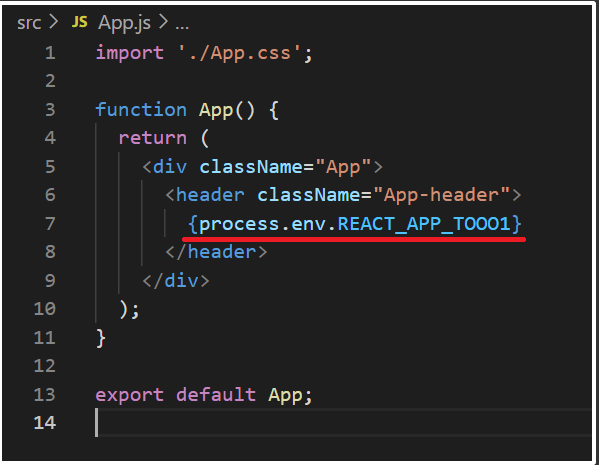Click the App.js breadcrumb segment

tap(124, 23)
